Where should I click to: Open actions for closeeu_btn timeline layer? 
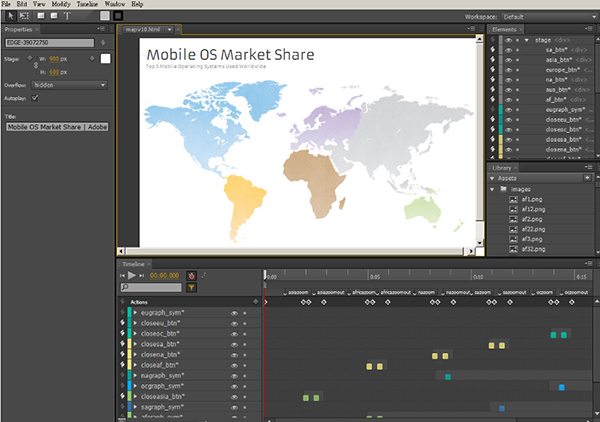tap(122, 323)
